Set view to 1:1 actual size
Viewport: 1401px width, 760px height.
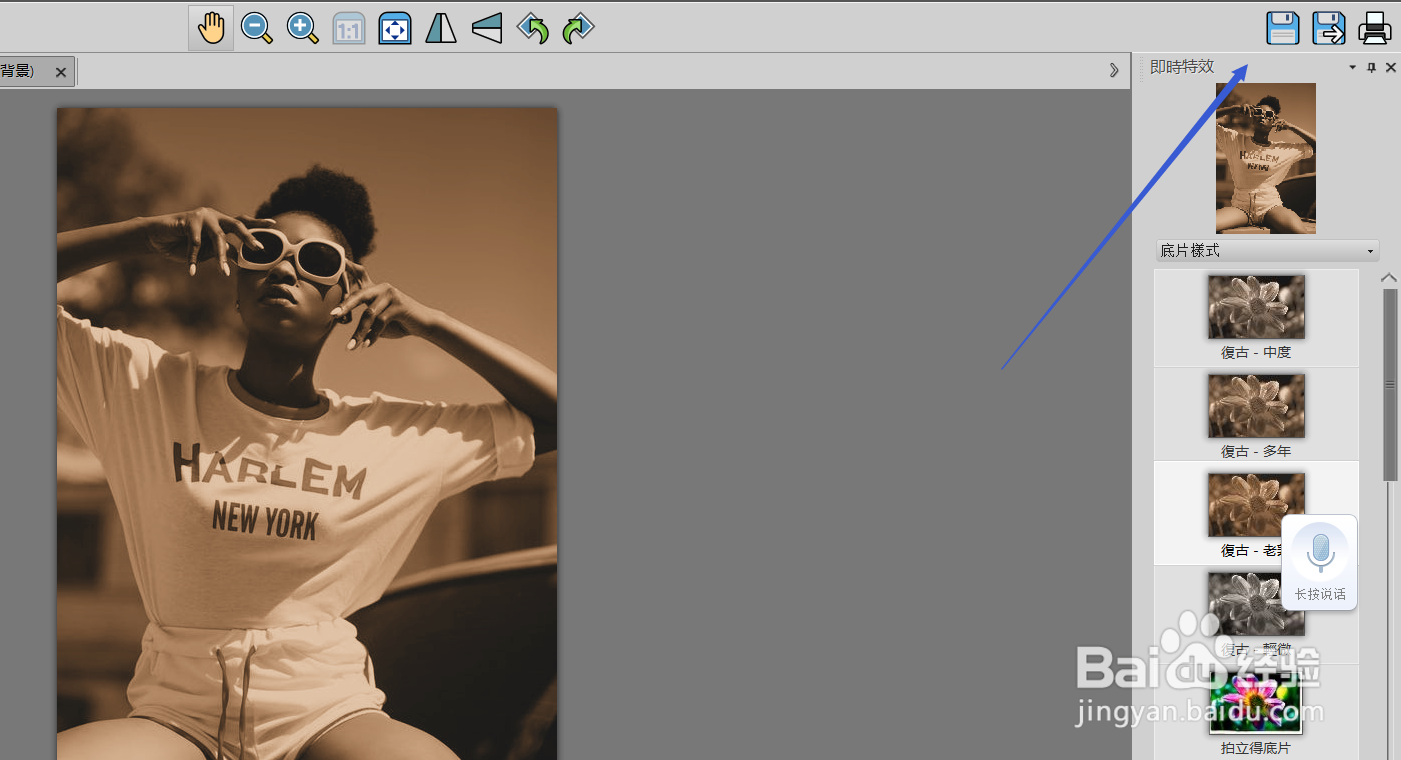click(349, 29)
